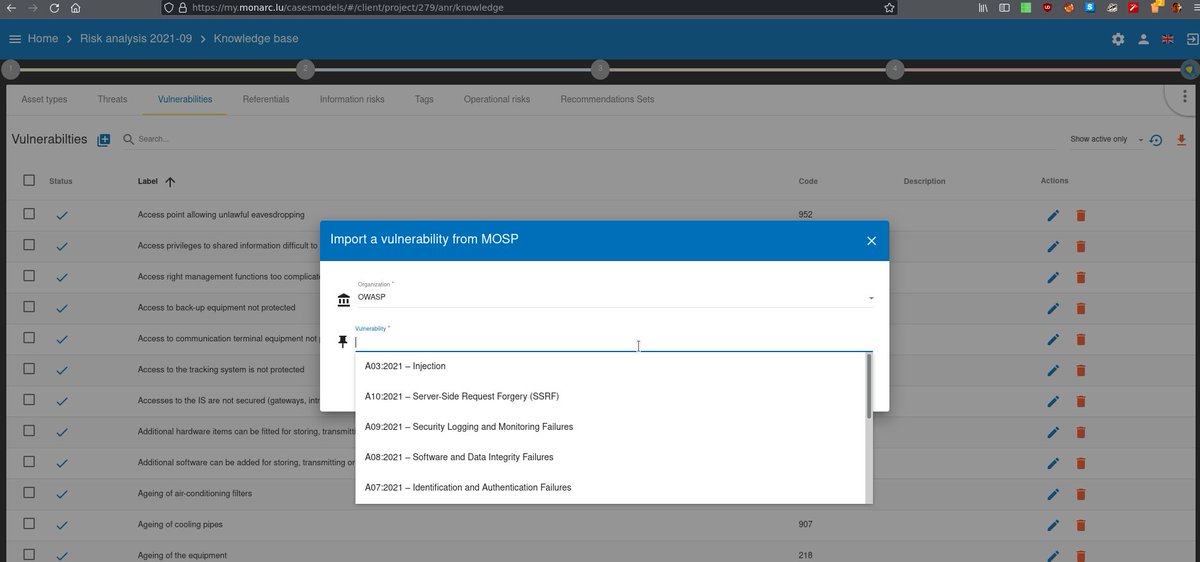The width and height of the screenshot is (1200, 562).
Task: Switch to the Information risks tab
Action: point(352,100)
